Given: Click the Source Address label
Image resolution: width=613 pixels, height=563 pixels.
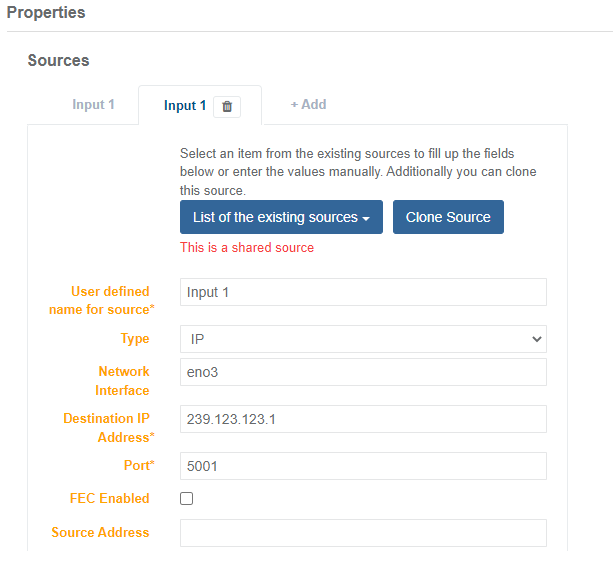Looking at the screenshot, I should 100,532.
